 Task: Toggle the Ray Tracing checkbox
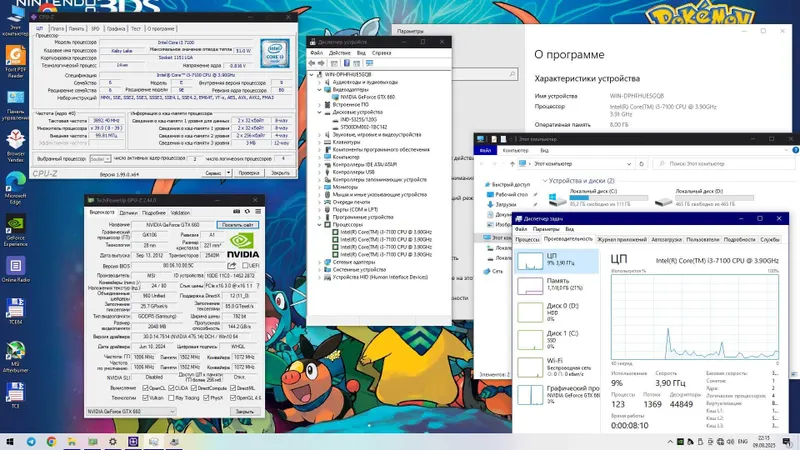coord(171,398)
